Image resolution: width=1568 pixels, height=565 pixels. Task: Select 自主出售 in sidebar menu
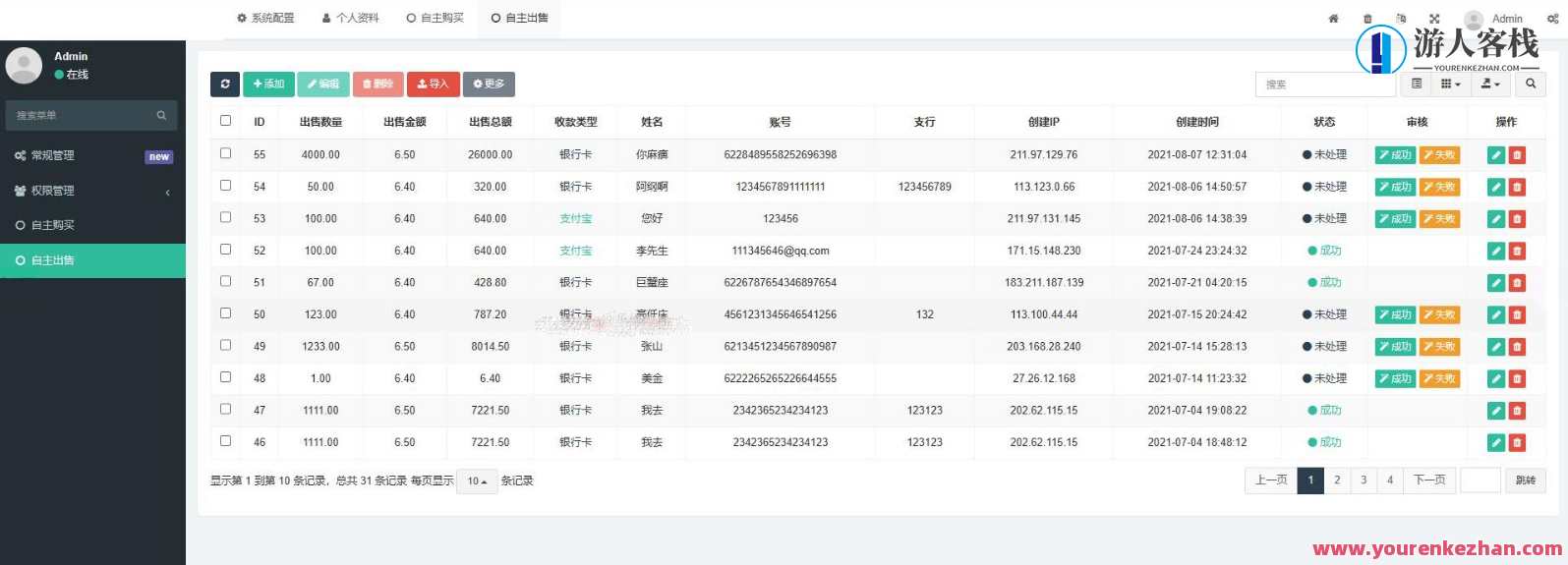[x=92, y=260]
